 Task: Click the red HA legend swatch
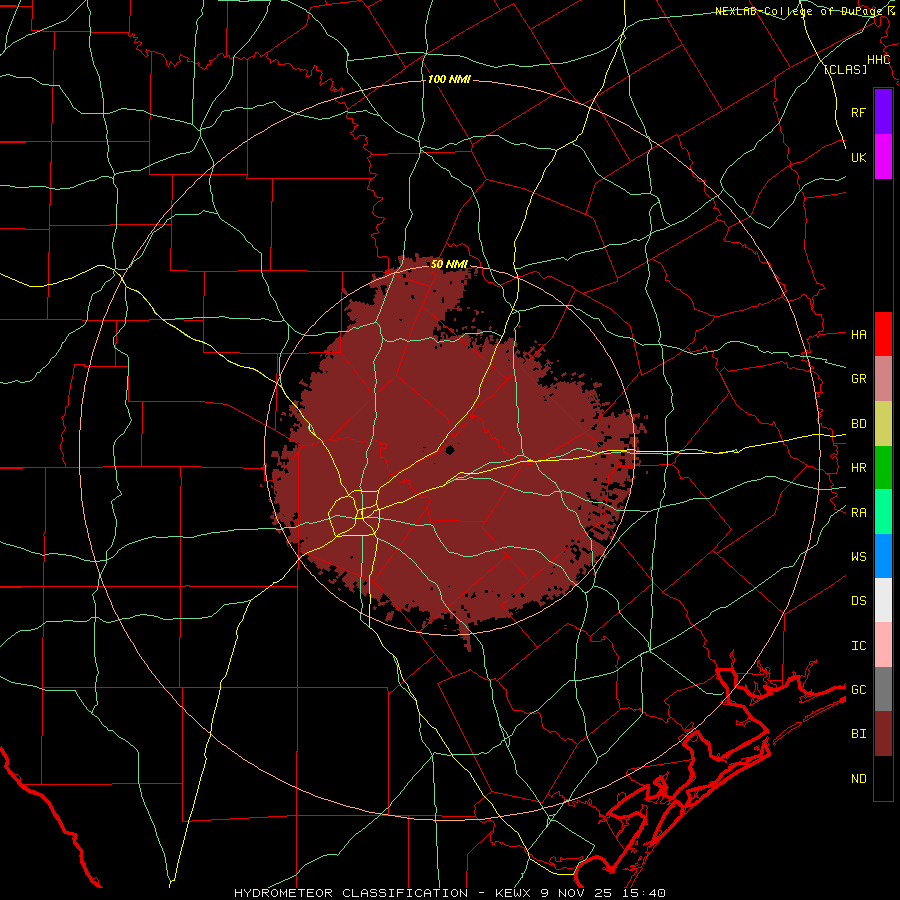(x=883, y=334)
